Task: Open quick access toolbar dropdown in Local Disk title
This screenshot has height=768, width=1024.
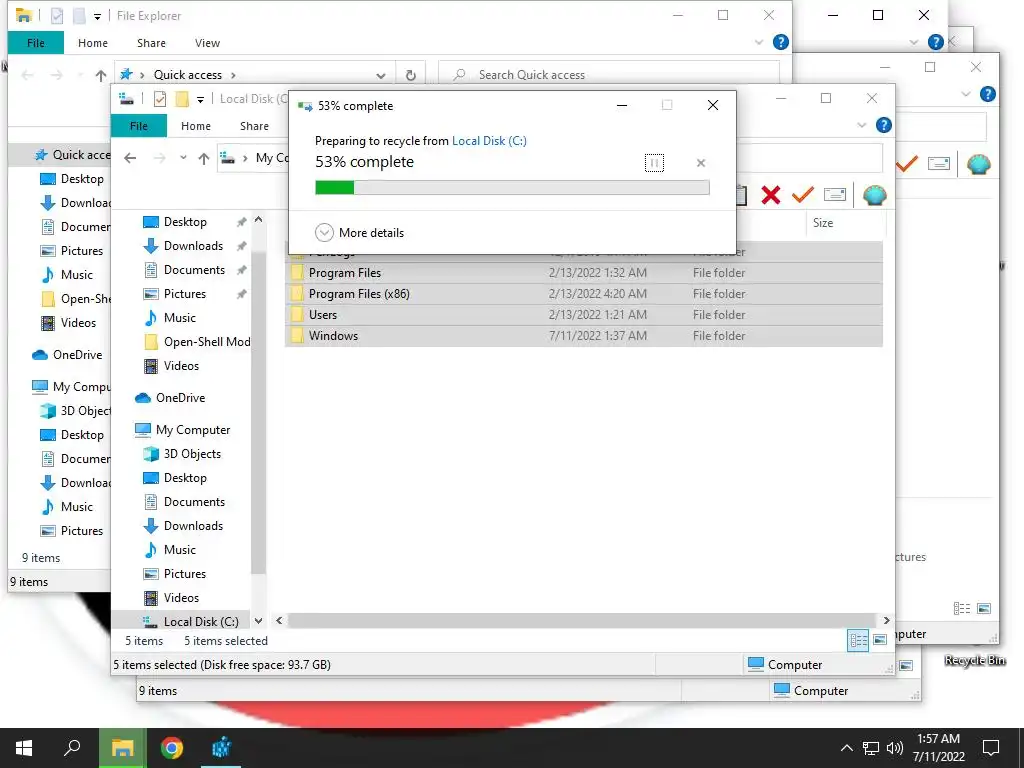Action: tap(200, 99)
